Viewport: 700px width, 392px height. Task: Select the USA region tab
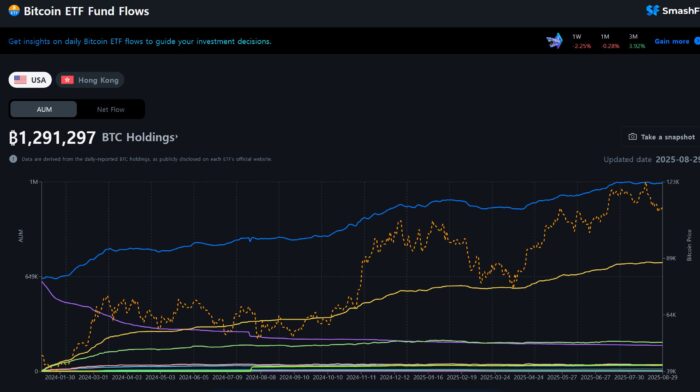[x=30, y=80]
